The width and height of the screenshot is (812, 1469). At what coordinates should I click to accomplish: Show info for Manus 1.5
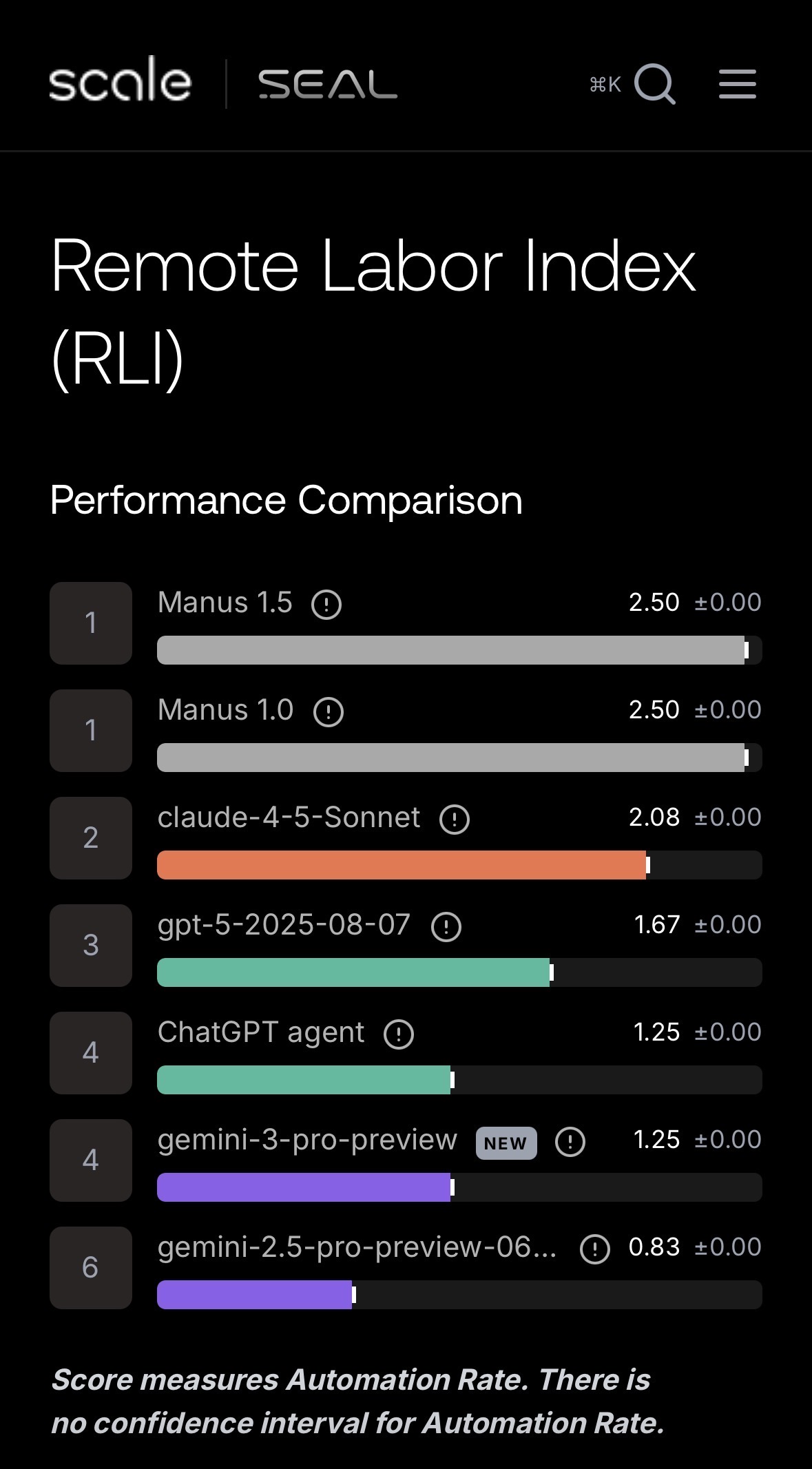click(x=326, y=605)
